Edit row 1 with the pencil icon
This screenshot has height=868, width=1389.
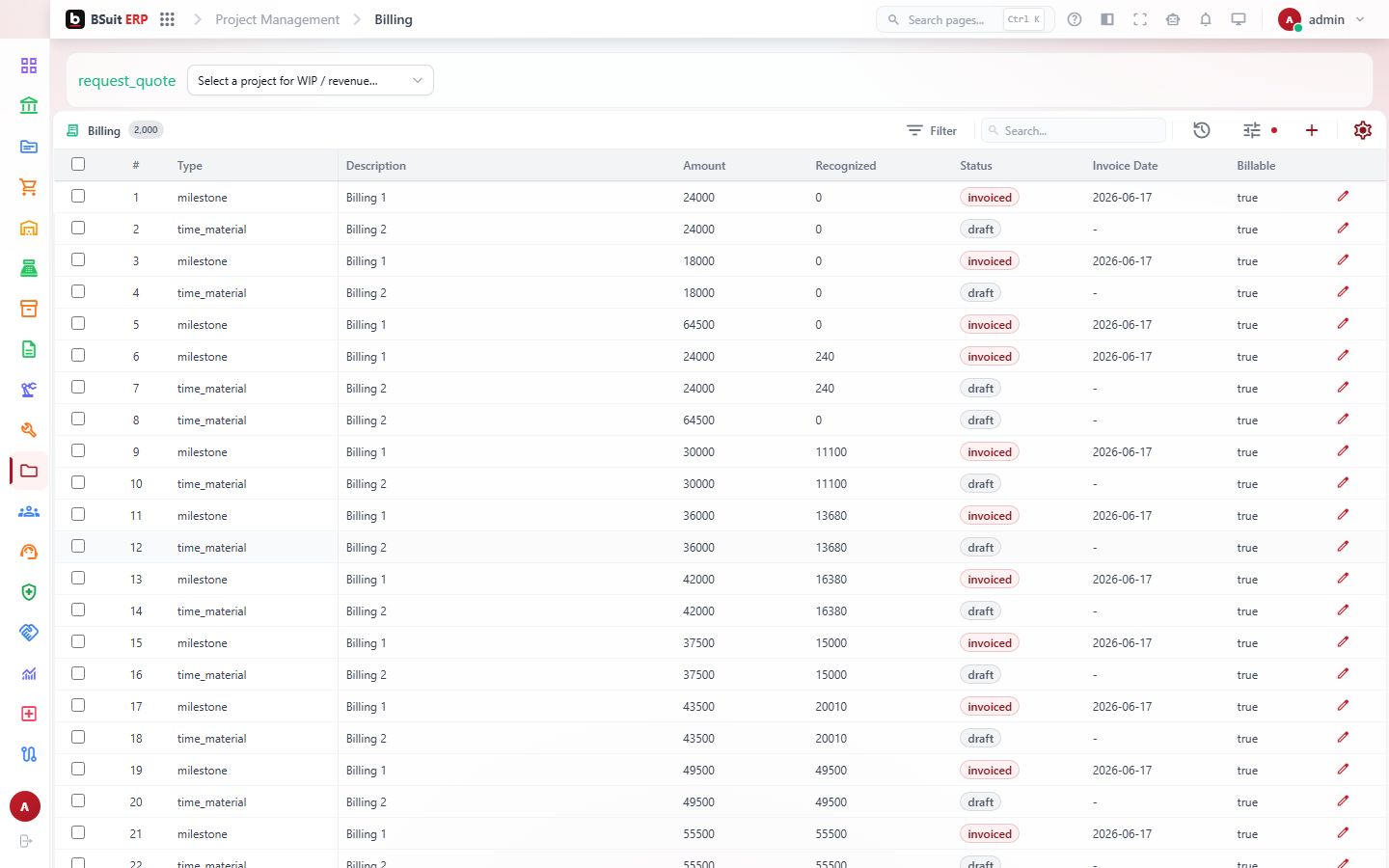point(1343,197)
